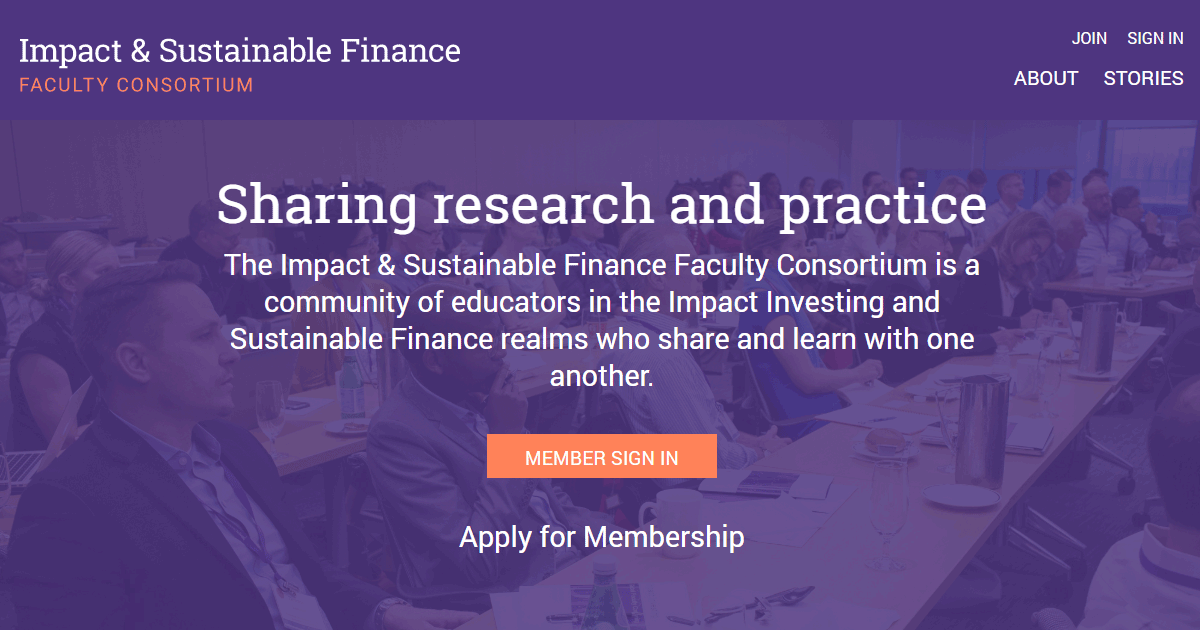
Task: Click the Impact & Sustainable Finance logo
Action: point(240,50)
